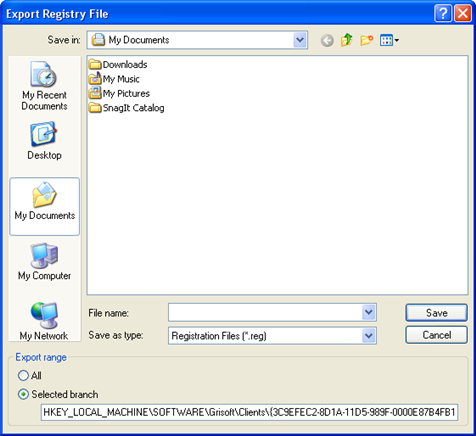Click the title bar Help question button

(443, 14)
